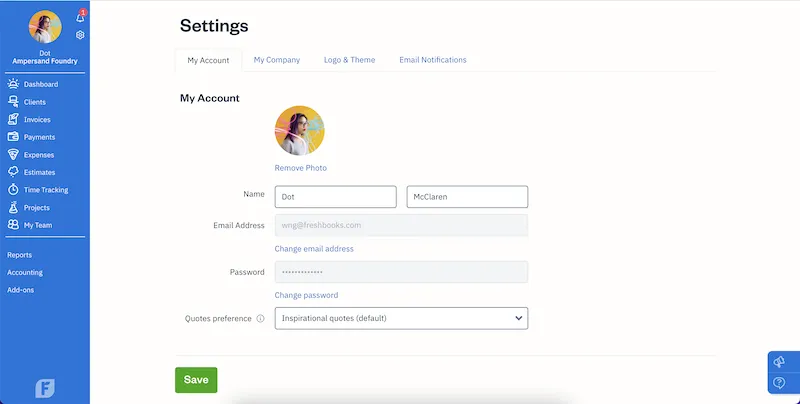The width and height of the screenshot is (800, 404).
Task: Open Dashboard from the sidebar
Action: tap(40, 85)
